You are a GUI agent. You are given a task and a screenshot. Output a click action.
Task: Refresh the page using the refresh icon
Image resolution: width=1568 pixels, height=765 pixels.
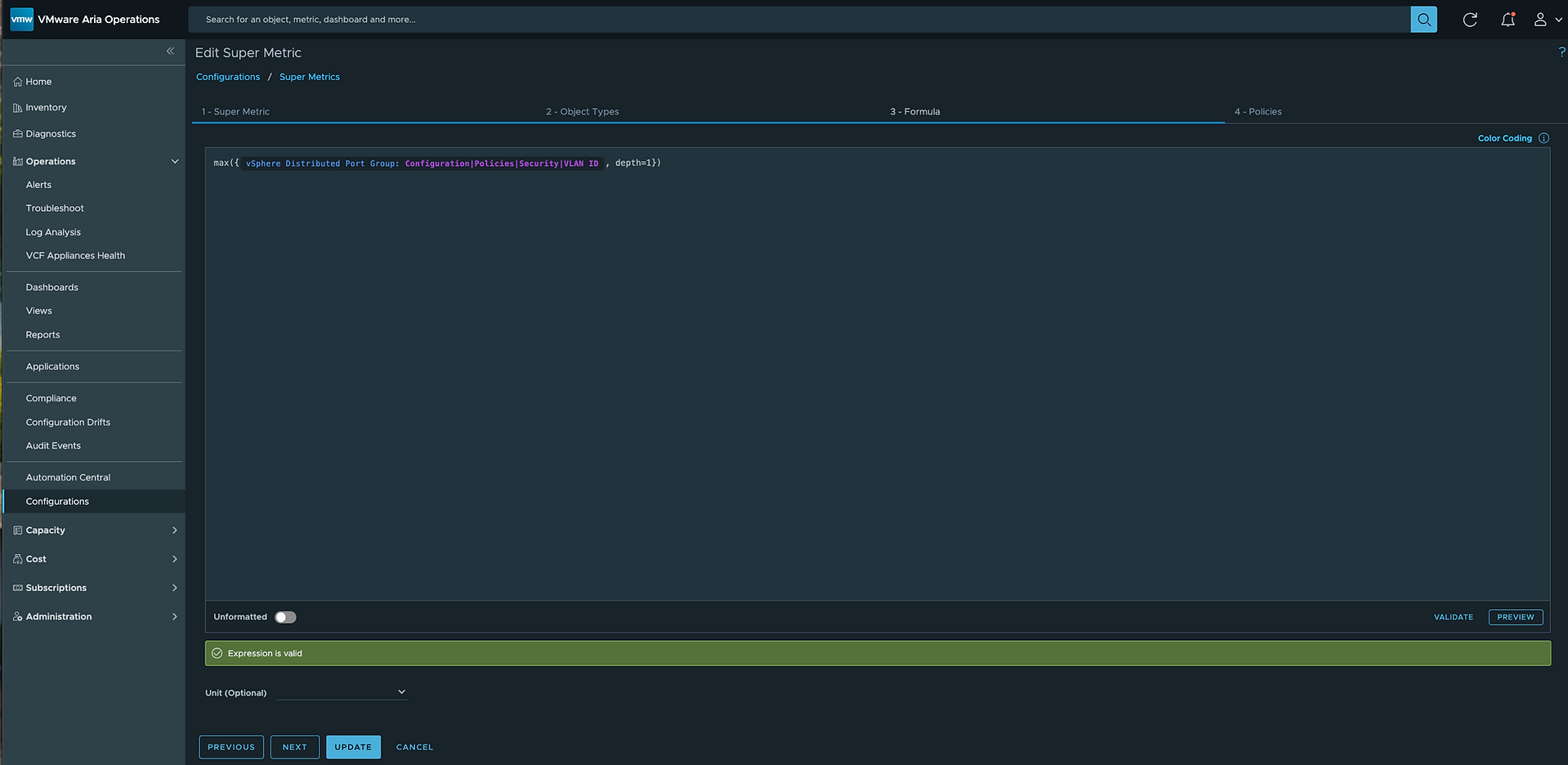(1470, 20)
